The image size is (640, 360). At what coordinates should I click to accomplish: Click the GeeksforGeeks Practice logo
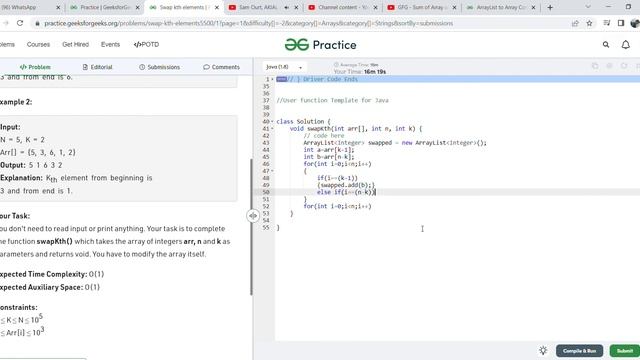[x=320, y=45]
